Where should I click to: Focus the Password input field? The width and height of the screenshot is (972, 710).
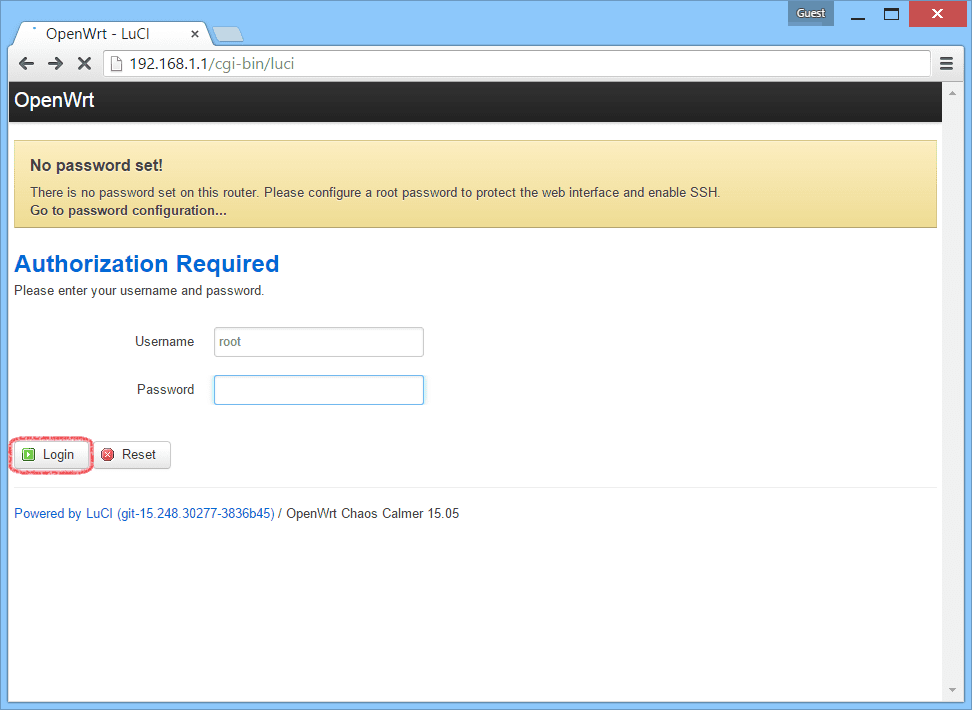coord(318,390)
